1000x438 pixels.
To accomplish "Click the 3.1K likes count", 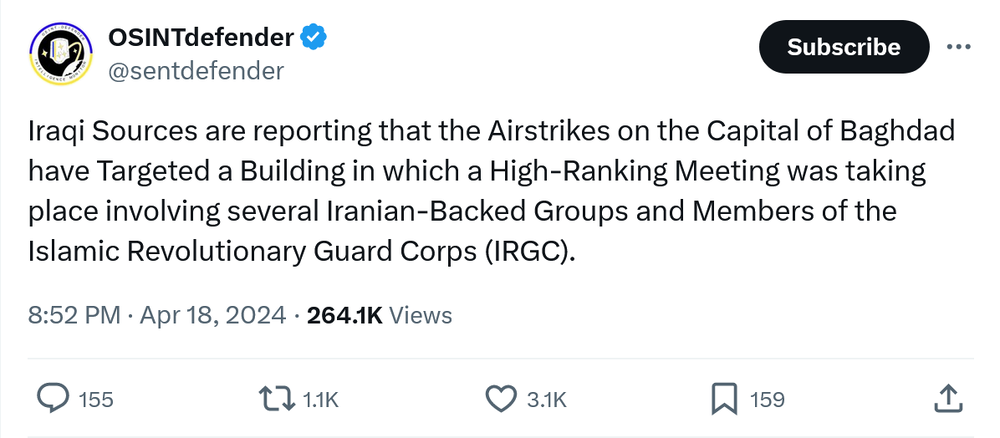I will (x=546, y=400).
